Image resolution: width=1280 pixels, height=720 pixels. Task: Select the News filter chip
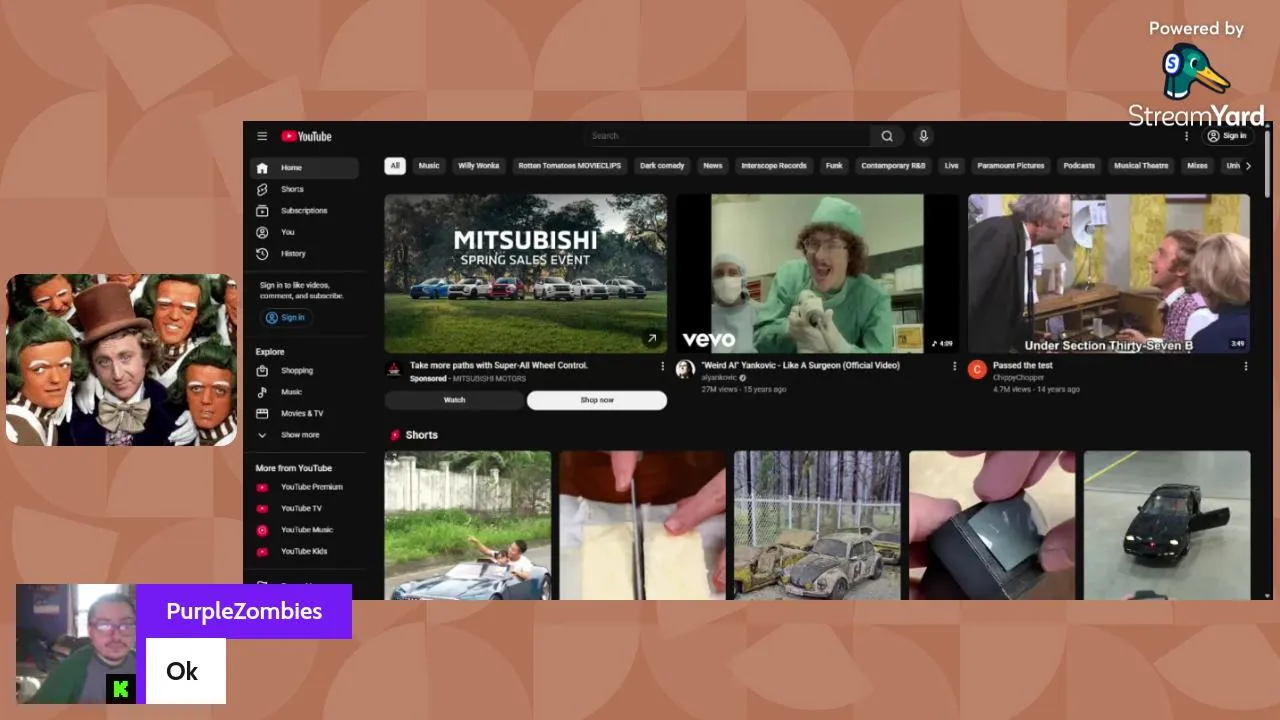[x=713, y=166]
